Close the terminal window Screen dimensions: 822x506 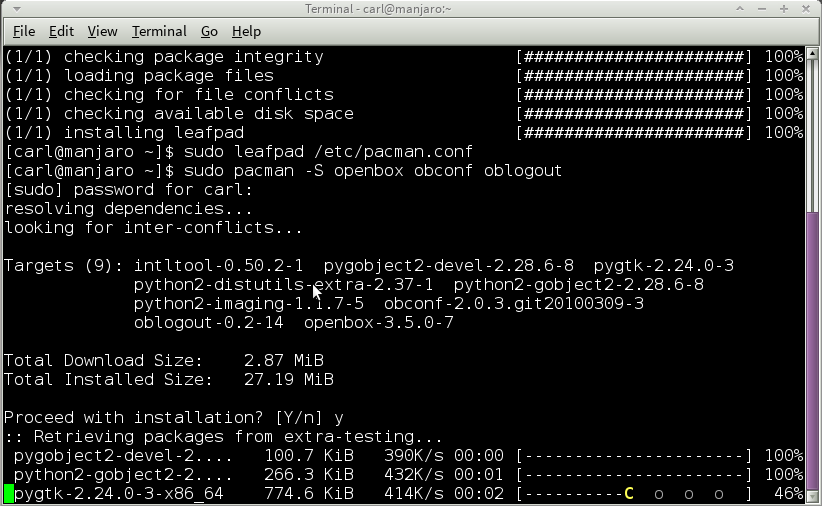[x=807, y=9]
